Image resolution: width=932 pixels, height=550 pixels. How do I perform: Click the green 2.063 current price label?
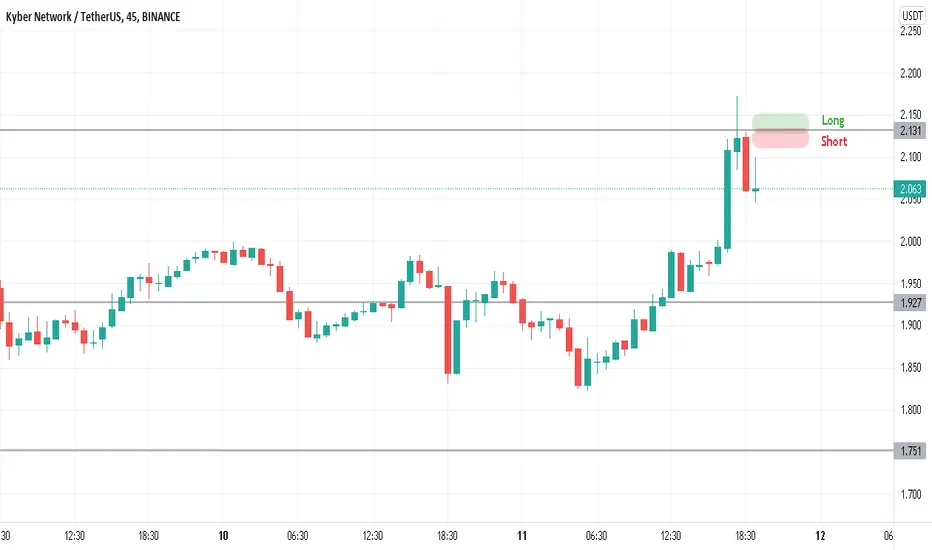(x=910, y=189)
